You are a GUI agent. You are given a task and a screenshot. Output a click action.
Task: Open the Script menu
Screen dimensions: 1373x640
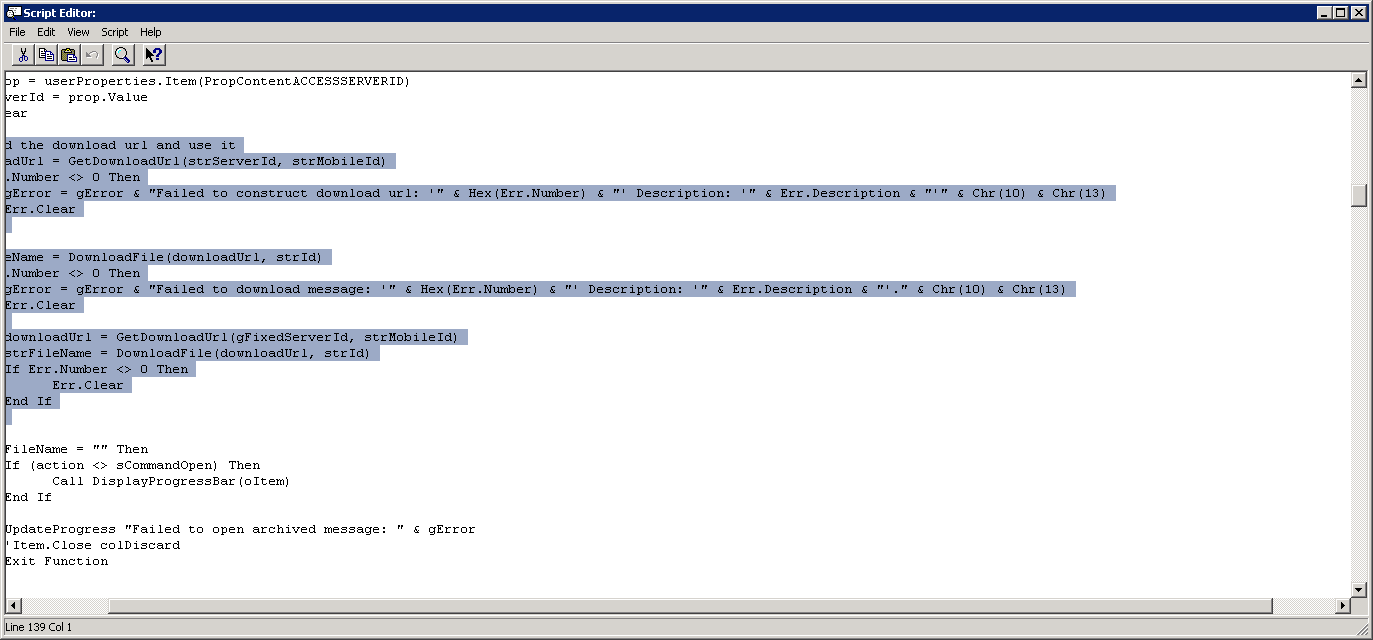pyautogui.click(x=115, y=32)
